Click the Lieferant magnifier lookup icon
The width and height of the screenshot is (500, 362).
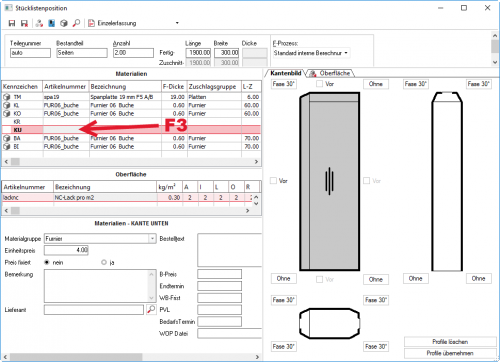151,309
